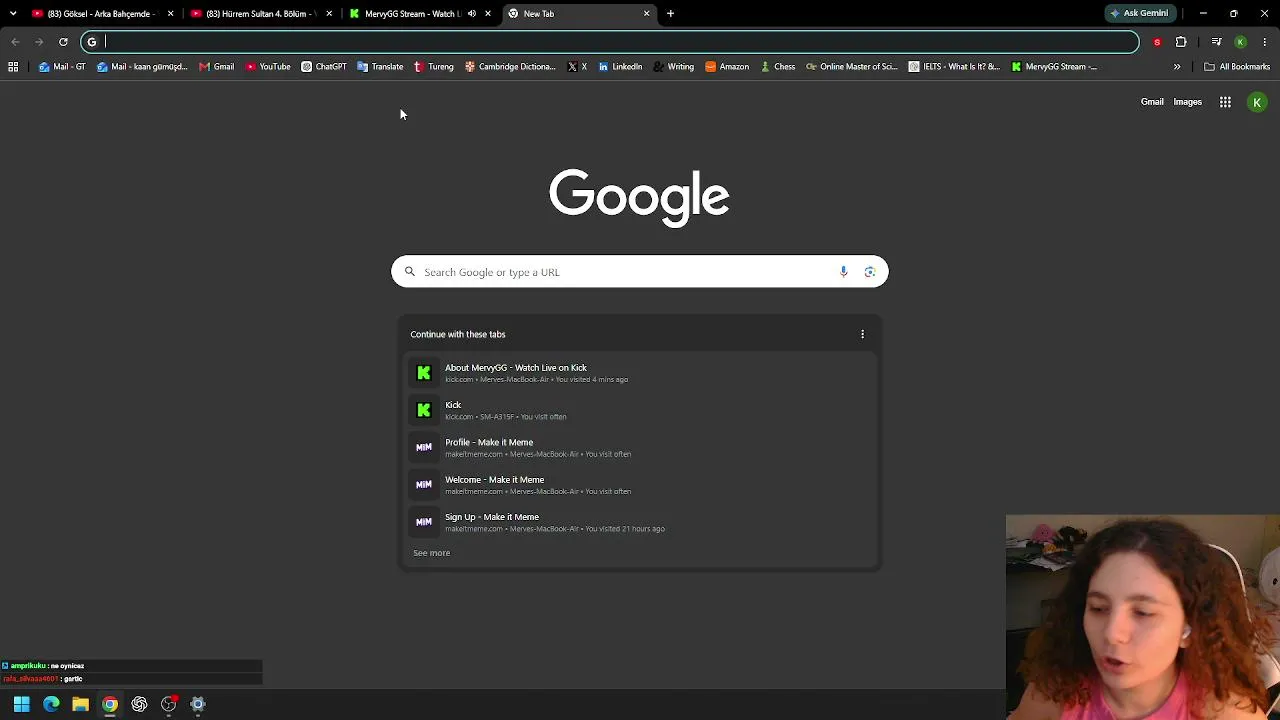Viewport: 1280px width, 720px height.
Task: Open the Gmail bookmark in bookmarks bar
Action: click(216, 67)
